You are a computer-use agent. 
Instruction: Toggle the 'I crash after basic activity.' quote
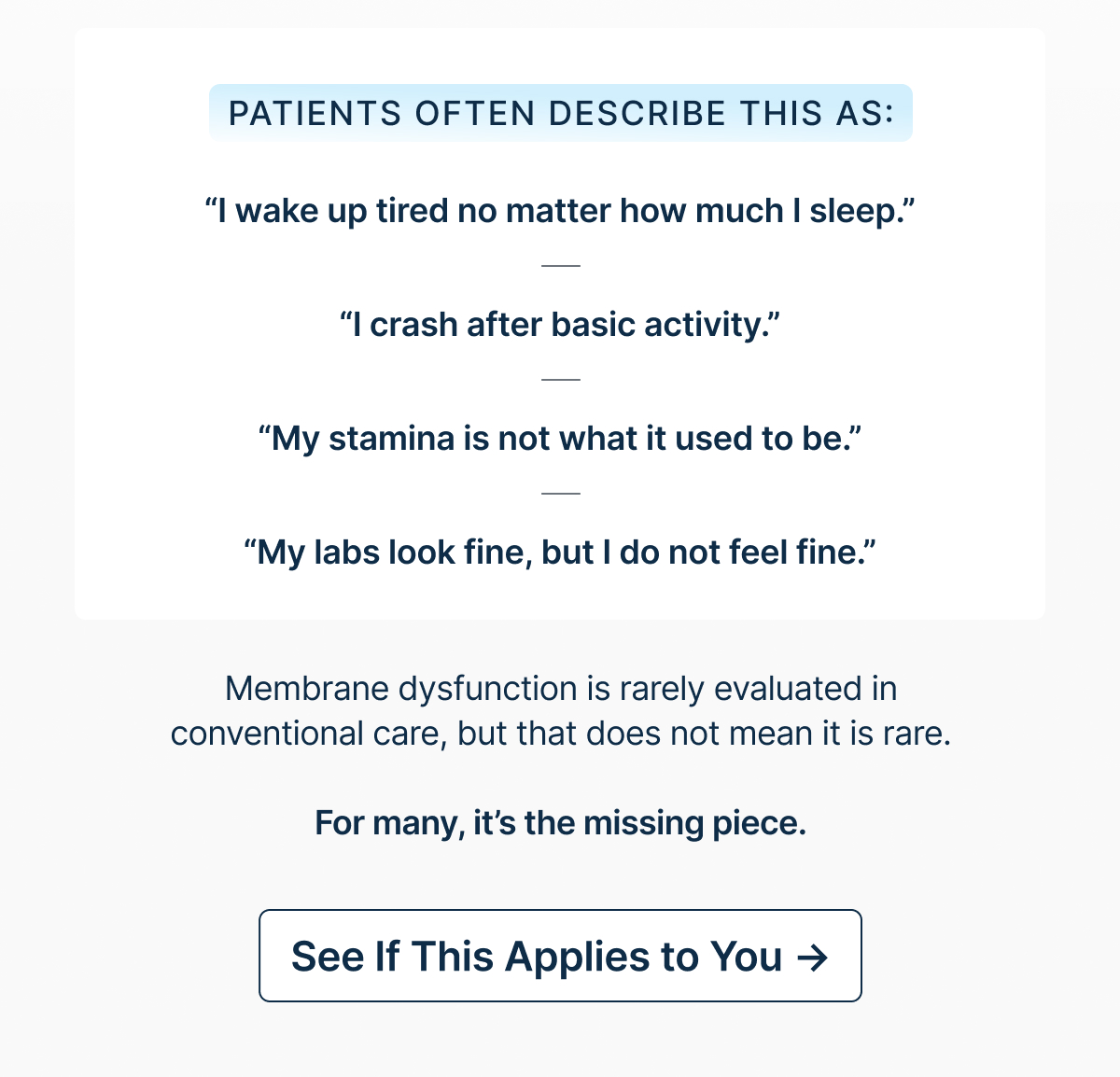tap(560, 324)
